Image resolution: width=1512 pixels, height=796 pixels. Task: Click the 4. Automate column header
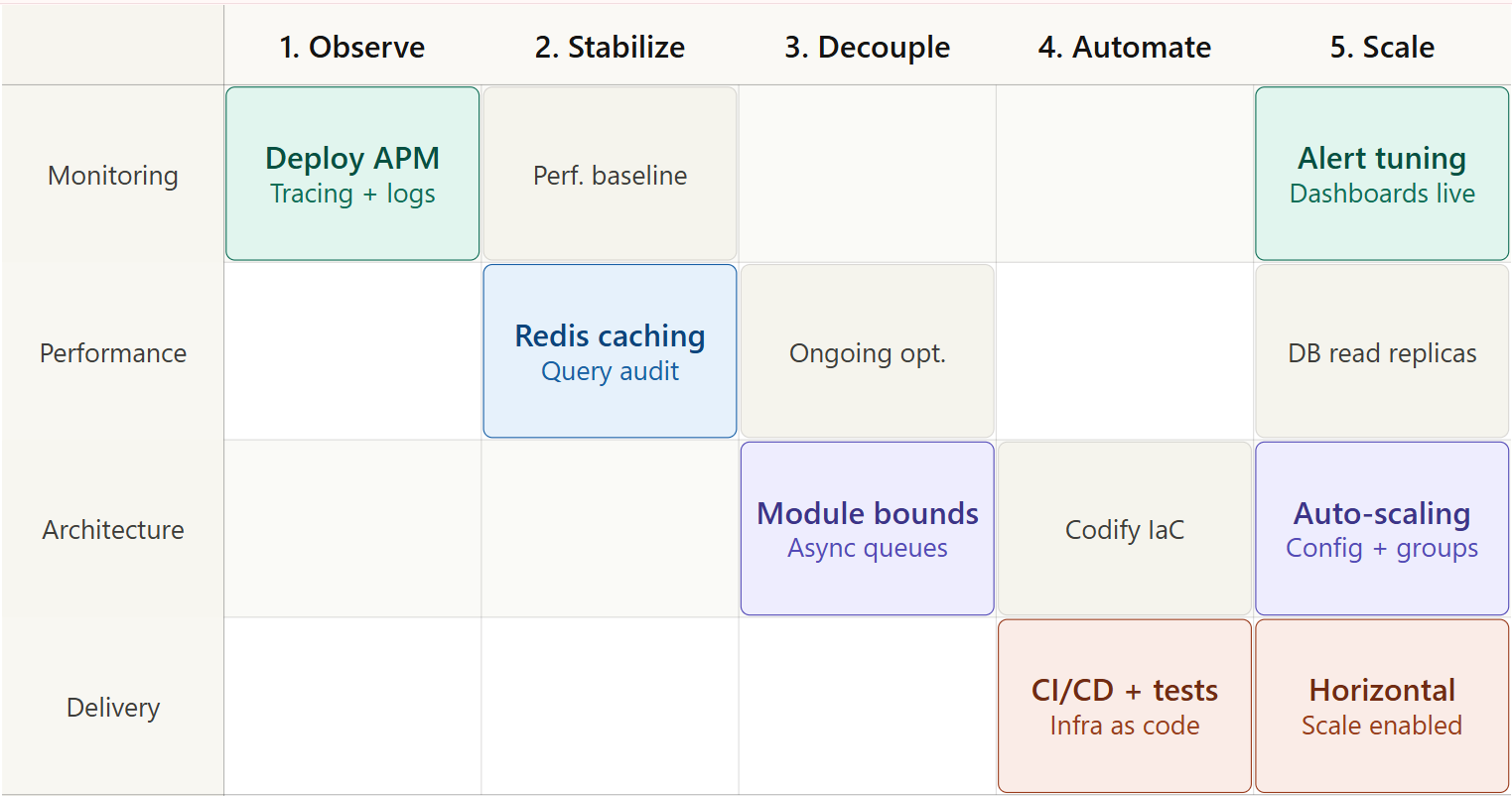click(x=1124, y=47)
